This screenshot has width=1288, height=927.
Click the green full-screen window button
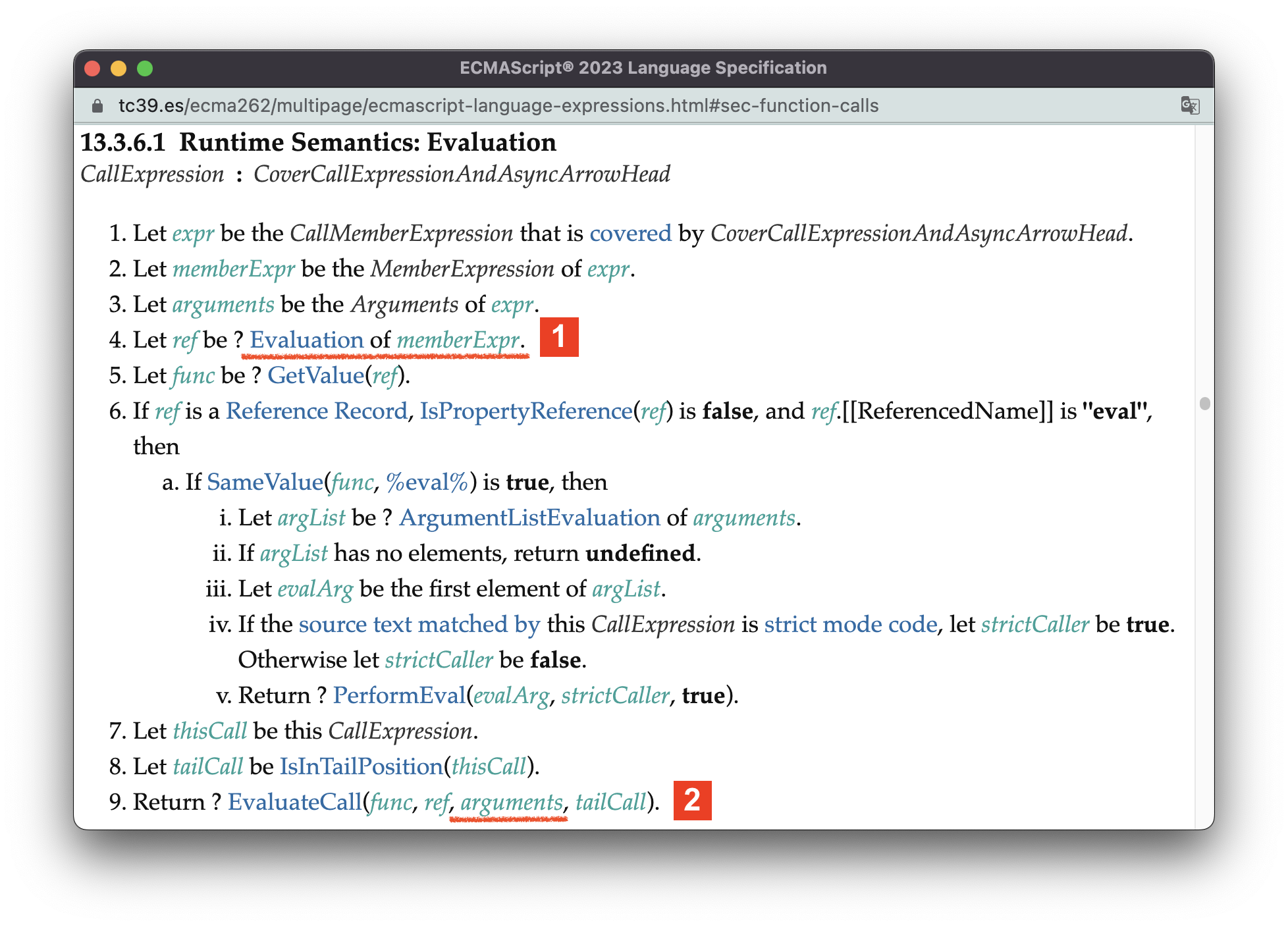point(145,68)
